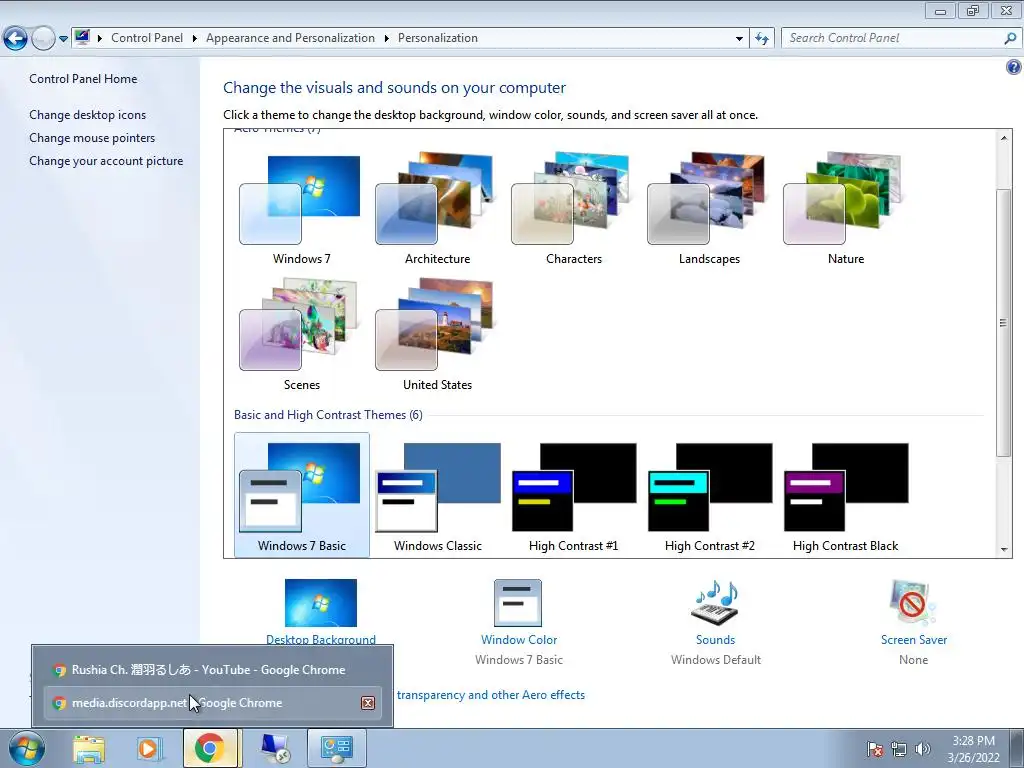Switch to media.discordapp.net Chrome window
This screenshot has width=1024, height=768.
(212, 703)
